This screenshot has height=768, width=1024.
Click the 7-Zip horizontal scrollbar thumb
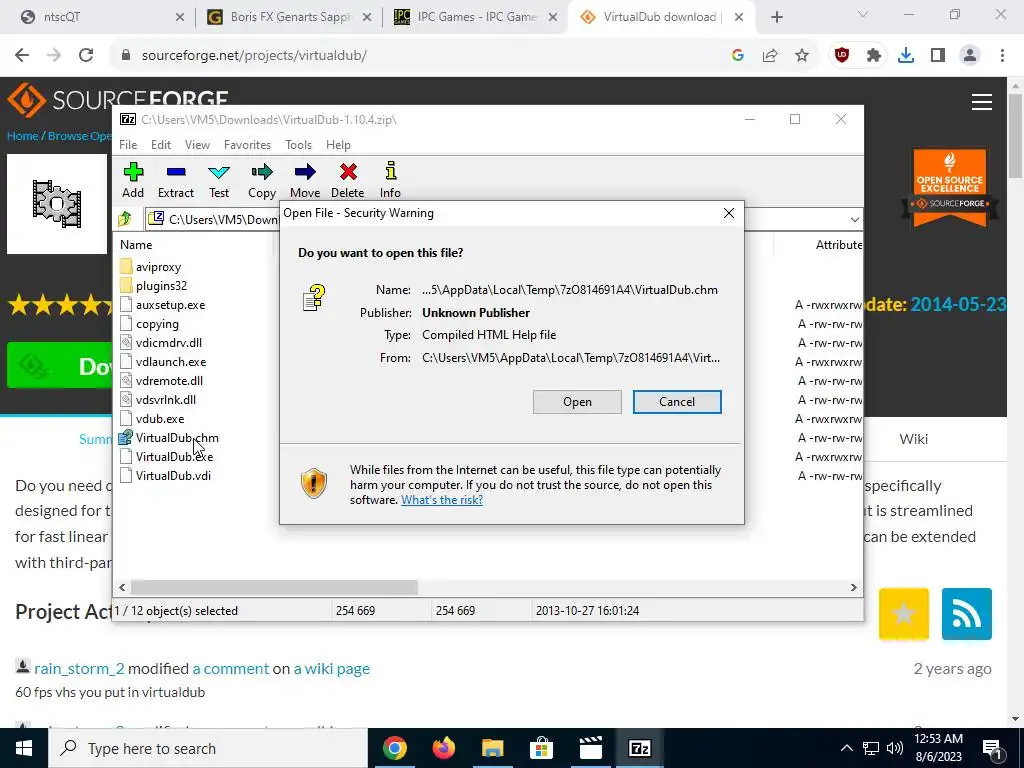[x=274, y=588]
